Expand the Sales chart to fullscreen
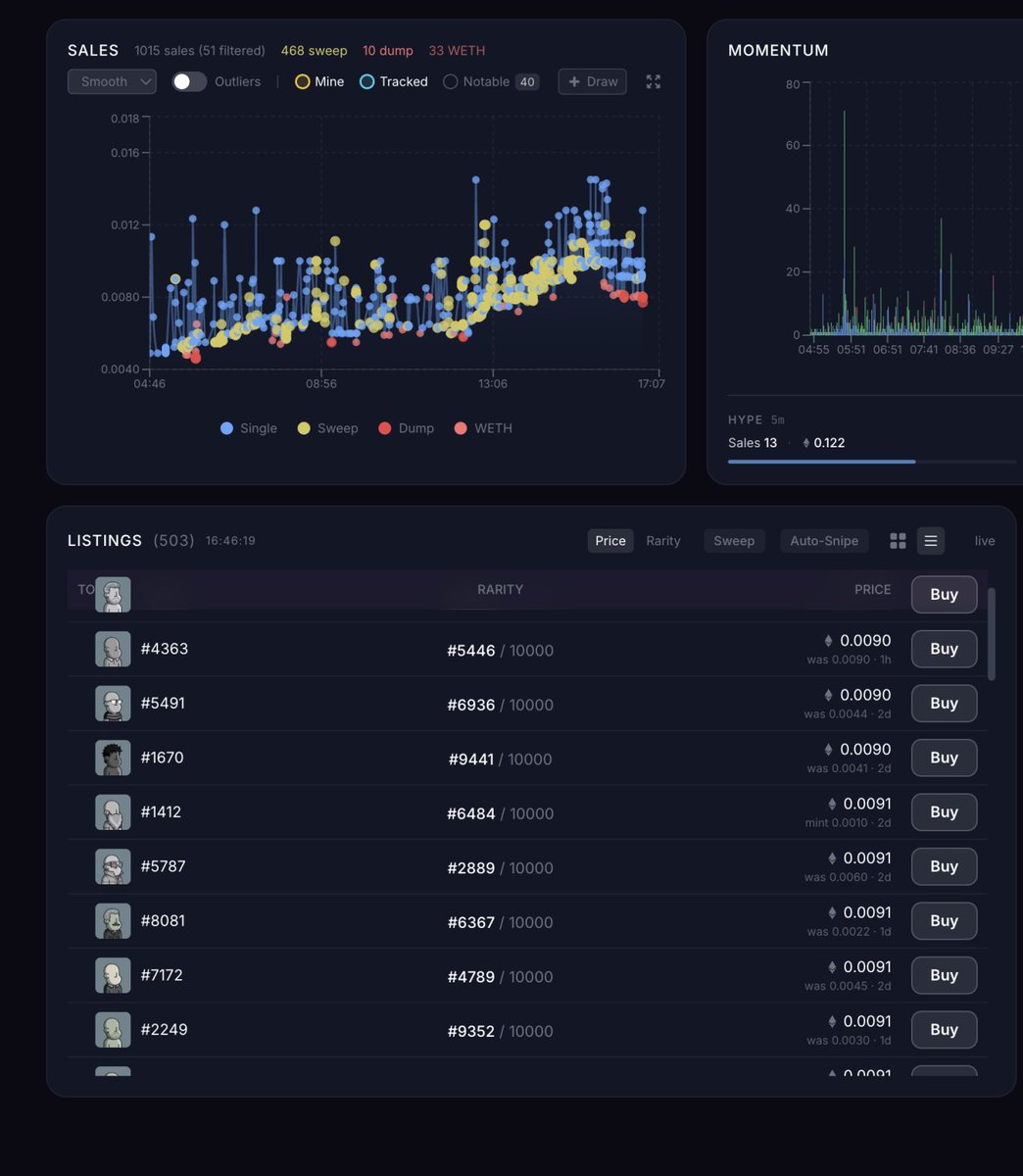Screen dimensions: 1023x1176 click(654, 81)
